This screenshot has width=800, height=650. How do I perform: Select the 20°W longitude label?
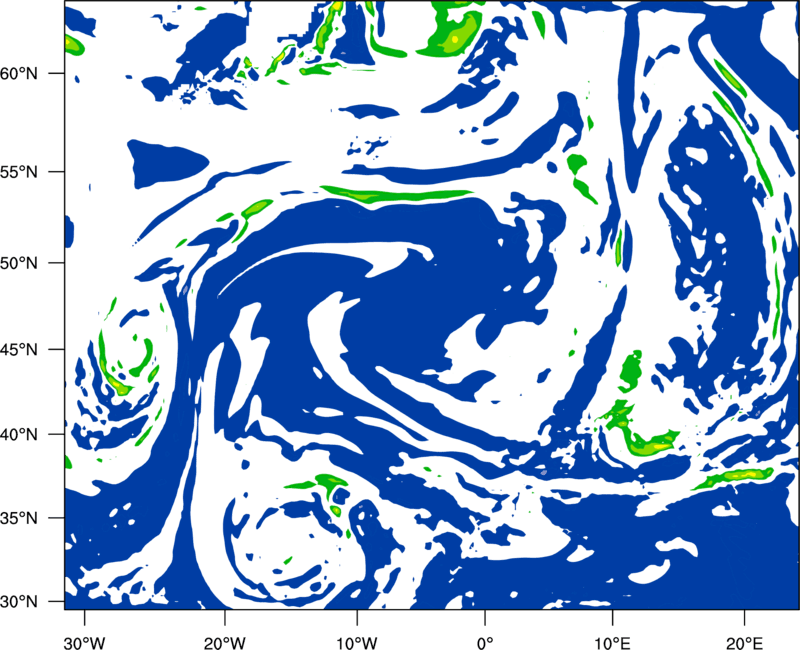click(224, 643)
